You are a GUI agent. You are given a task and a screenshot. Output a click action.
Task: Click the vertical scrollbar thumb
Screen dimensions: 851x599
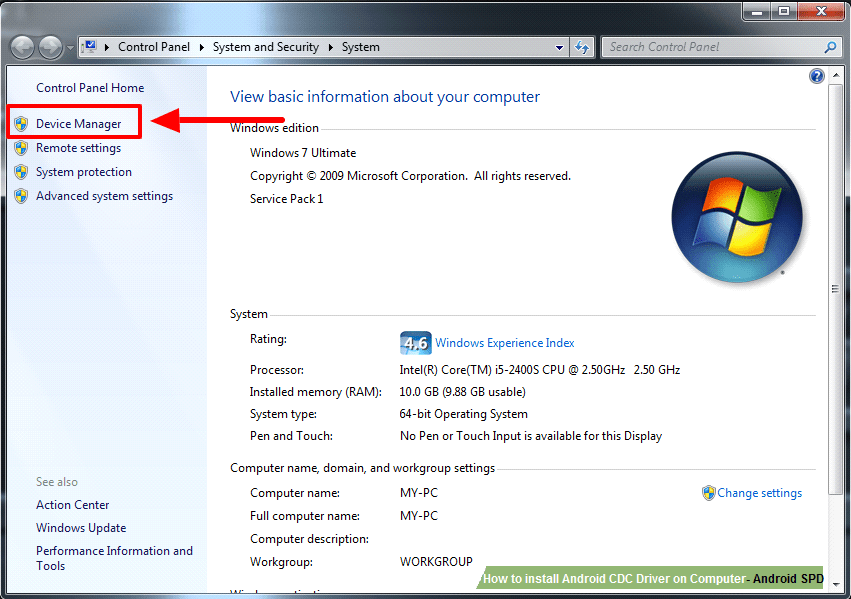835,289
